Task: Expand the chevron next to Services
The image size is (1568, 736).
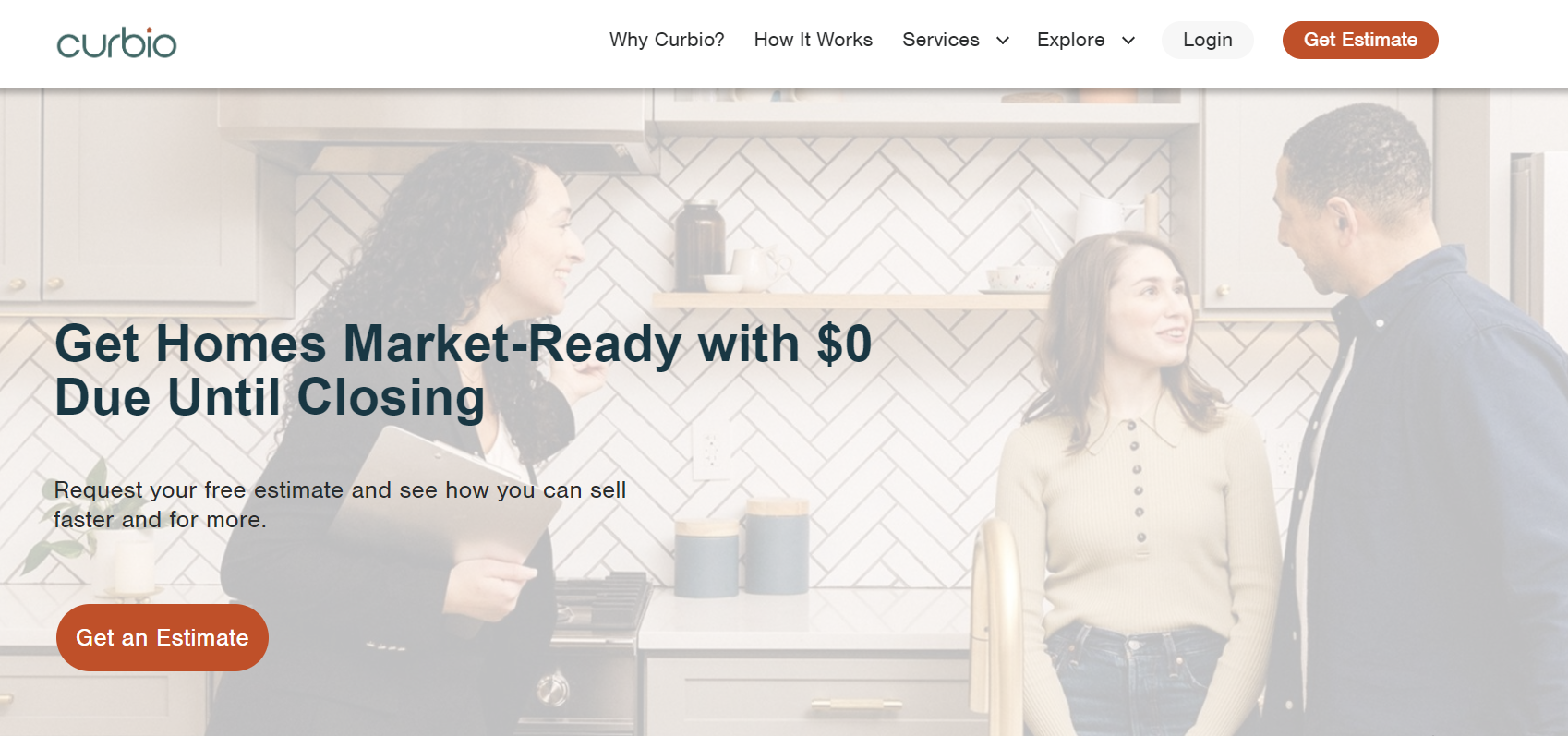Action: click(x=1002, y=41)
